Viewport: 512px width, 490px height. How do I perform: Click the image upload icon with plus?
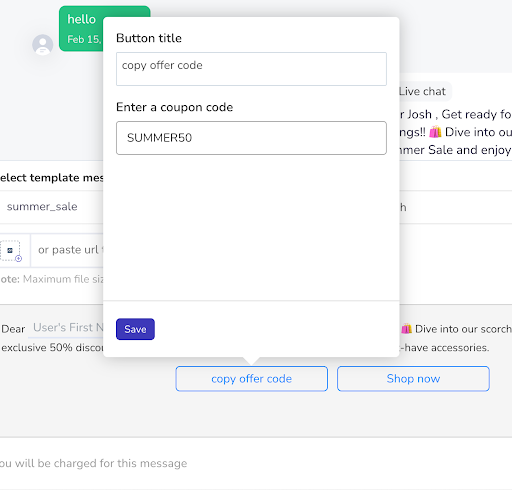[x=11, y=251]
